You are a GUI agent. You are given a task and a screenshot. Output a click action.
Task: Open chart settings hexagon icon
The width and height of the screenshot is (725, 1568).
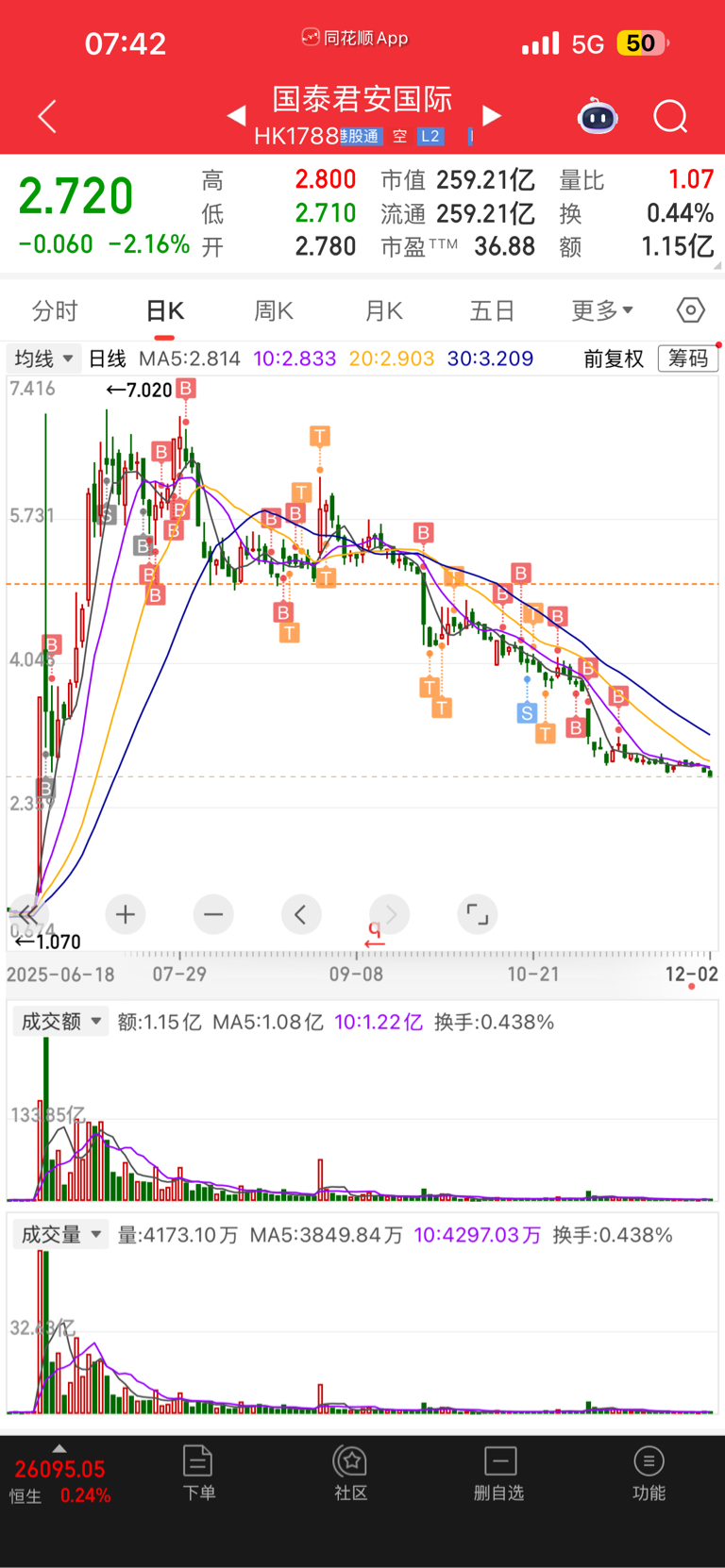pos(691,309)
